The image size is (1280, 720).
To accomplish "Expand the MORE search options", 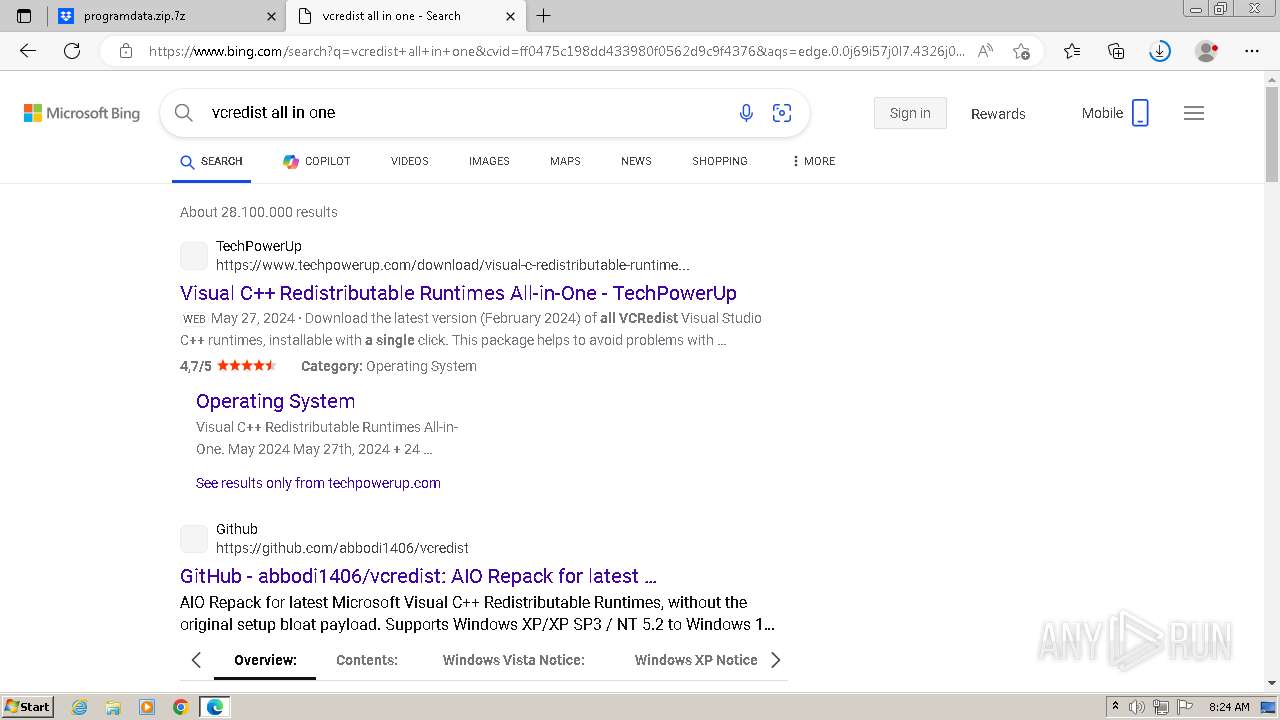I will pos(813,161).
